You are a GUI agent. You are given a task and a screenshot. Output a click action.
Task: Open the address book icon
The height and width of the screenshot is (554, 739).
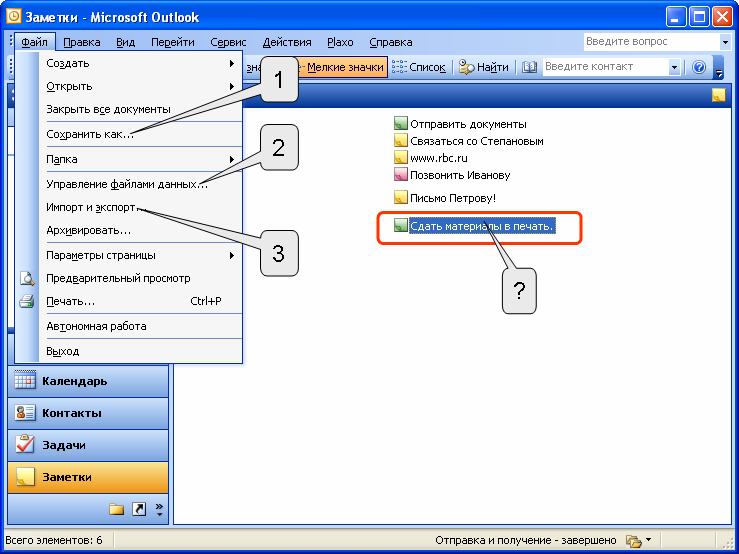click(529, 67)
